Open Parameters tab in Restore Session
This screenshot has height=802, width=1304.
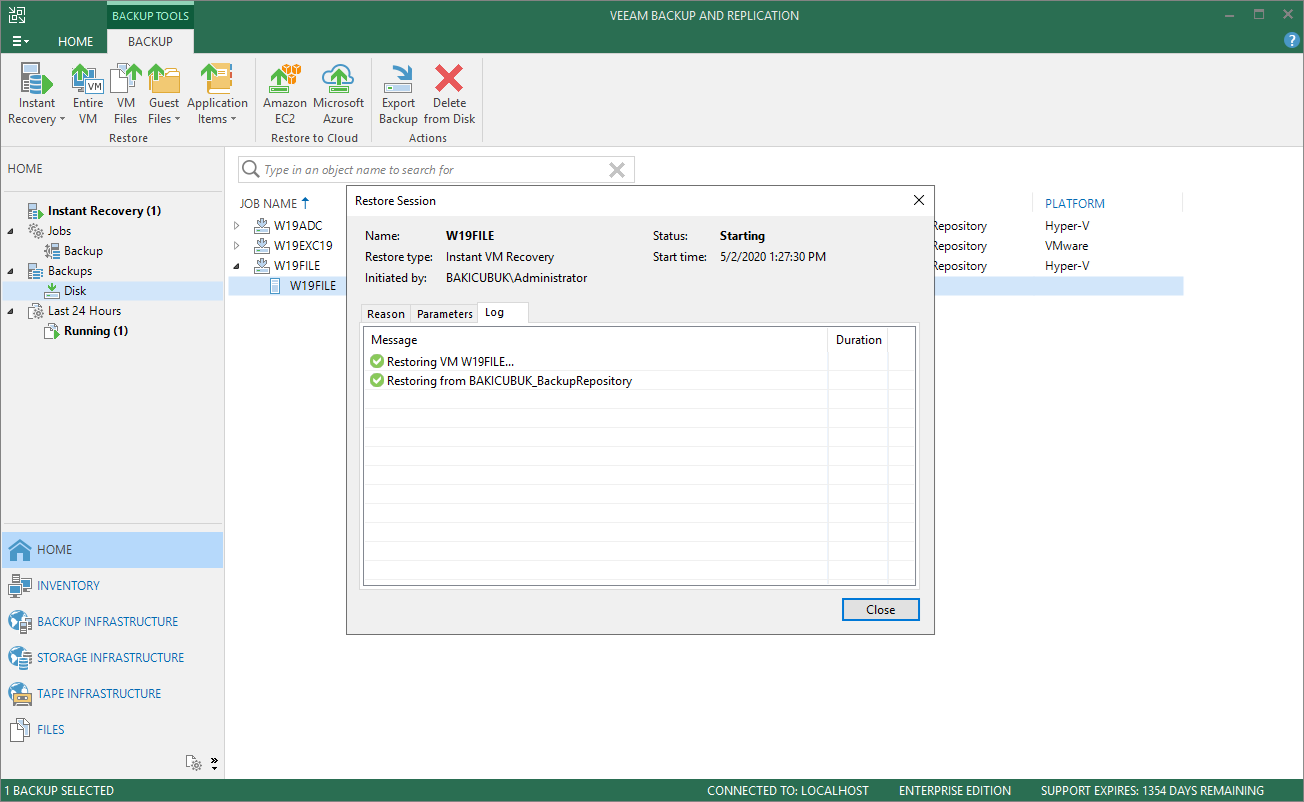[x=445, y=314]
